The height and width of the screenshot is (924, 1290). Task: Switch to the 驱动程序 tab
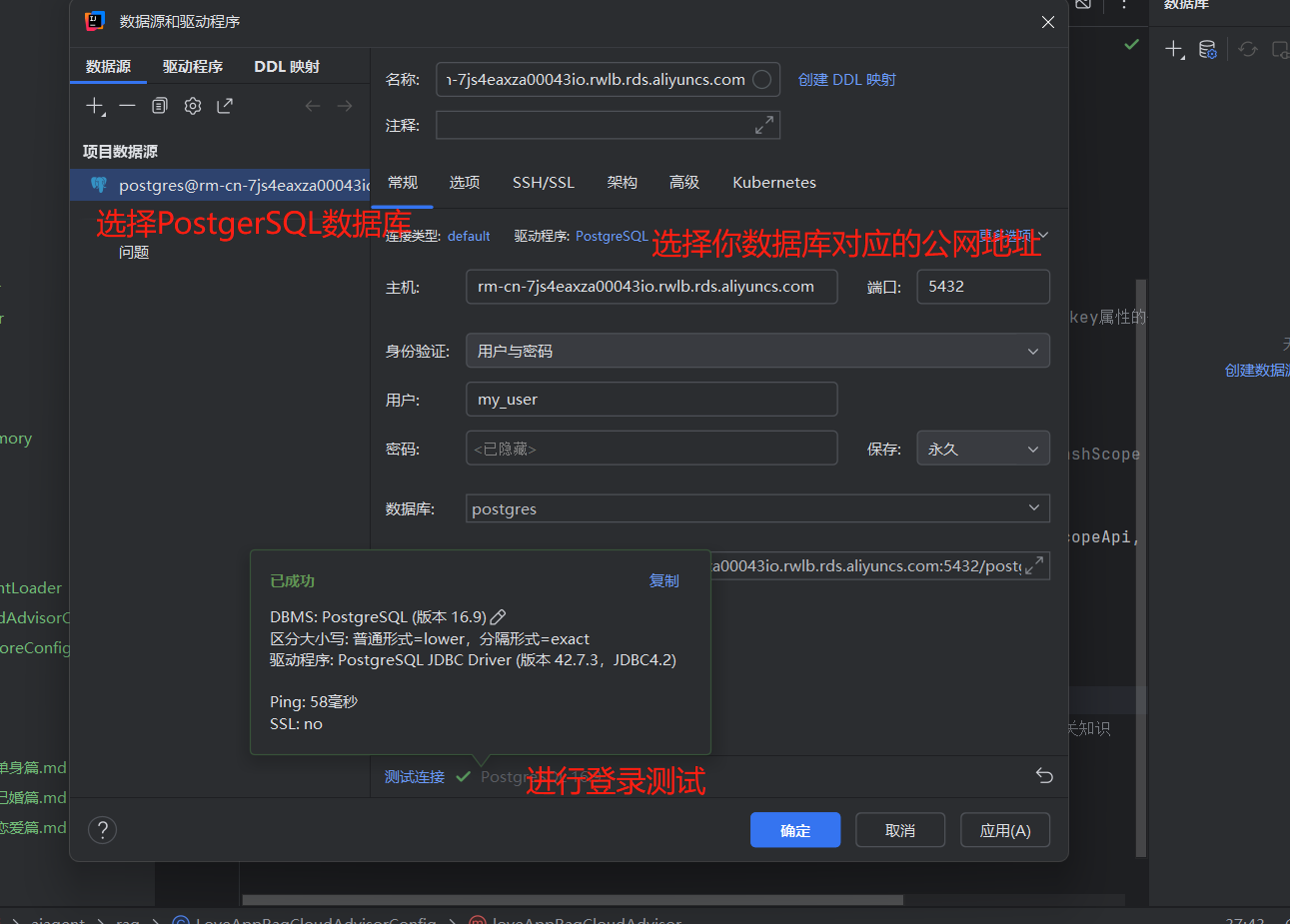[x=193, y=67]
